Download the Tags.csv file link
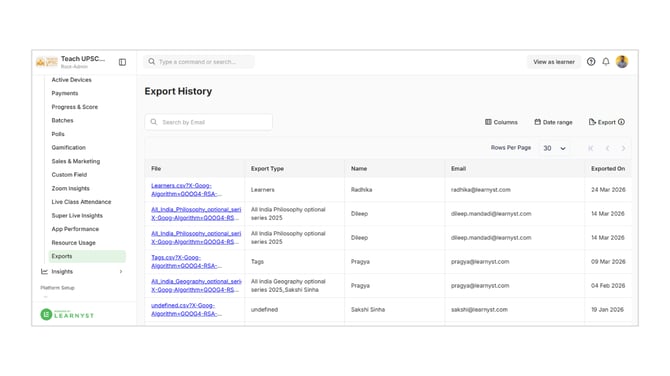670x376 pixels. click(186, 261)
